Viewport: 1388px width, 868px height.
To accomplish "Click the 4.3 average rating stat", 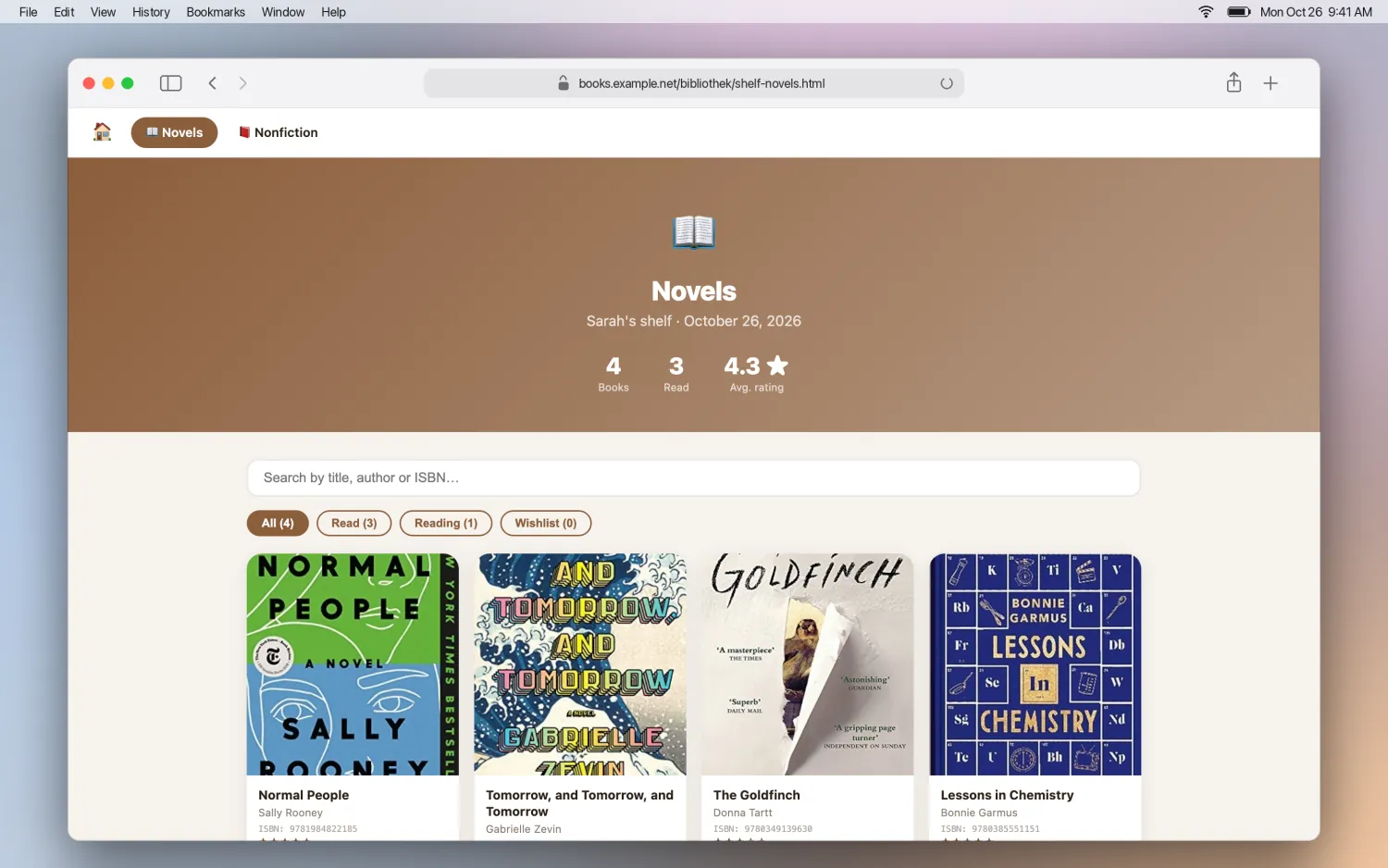I will point(756,373).
